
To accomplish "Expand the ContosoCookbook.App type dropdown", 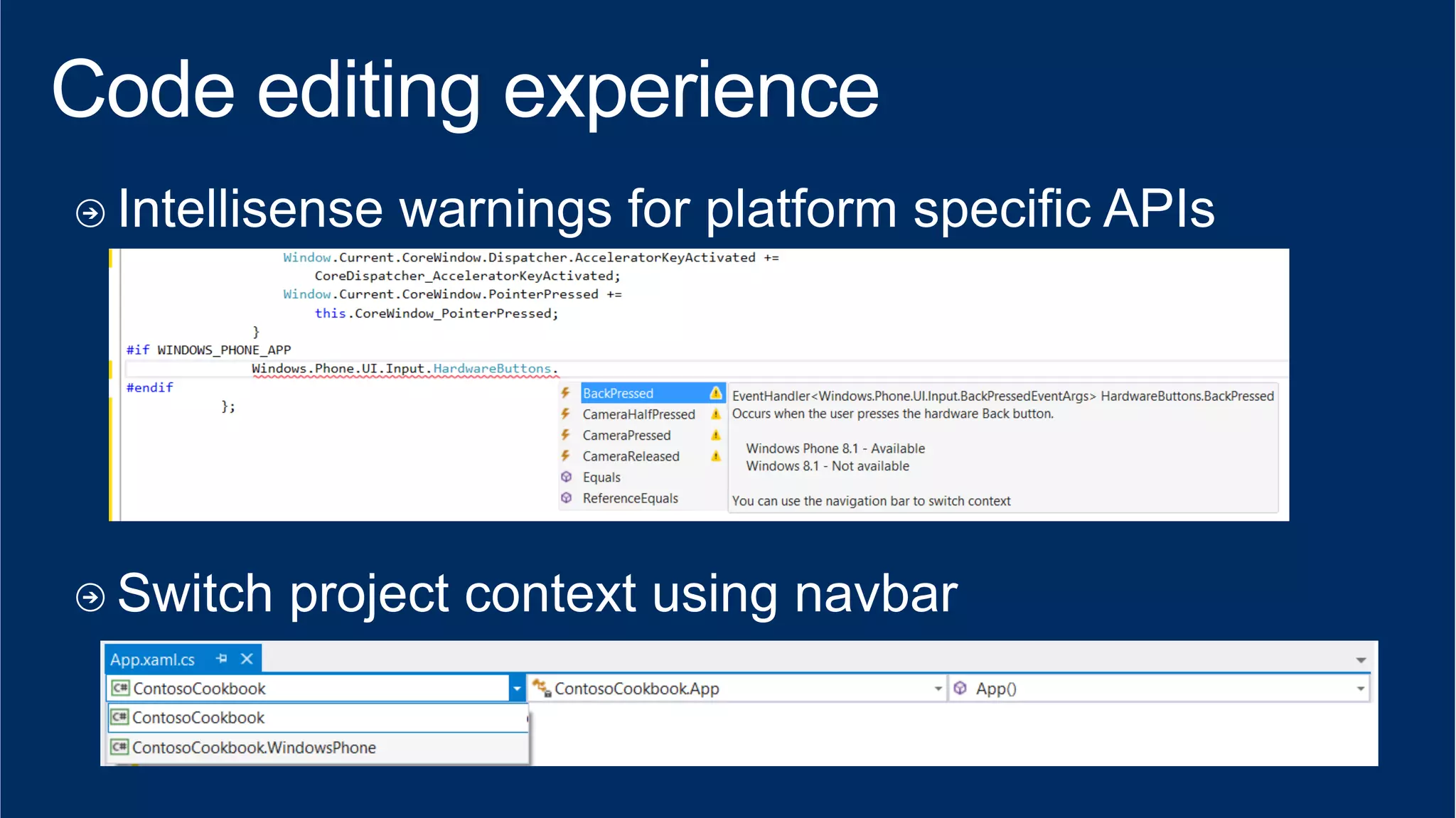I will tap(938, 688).
